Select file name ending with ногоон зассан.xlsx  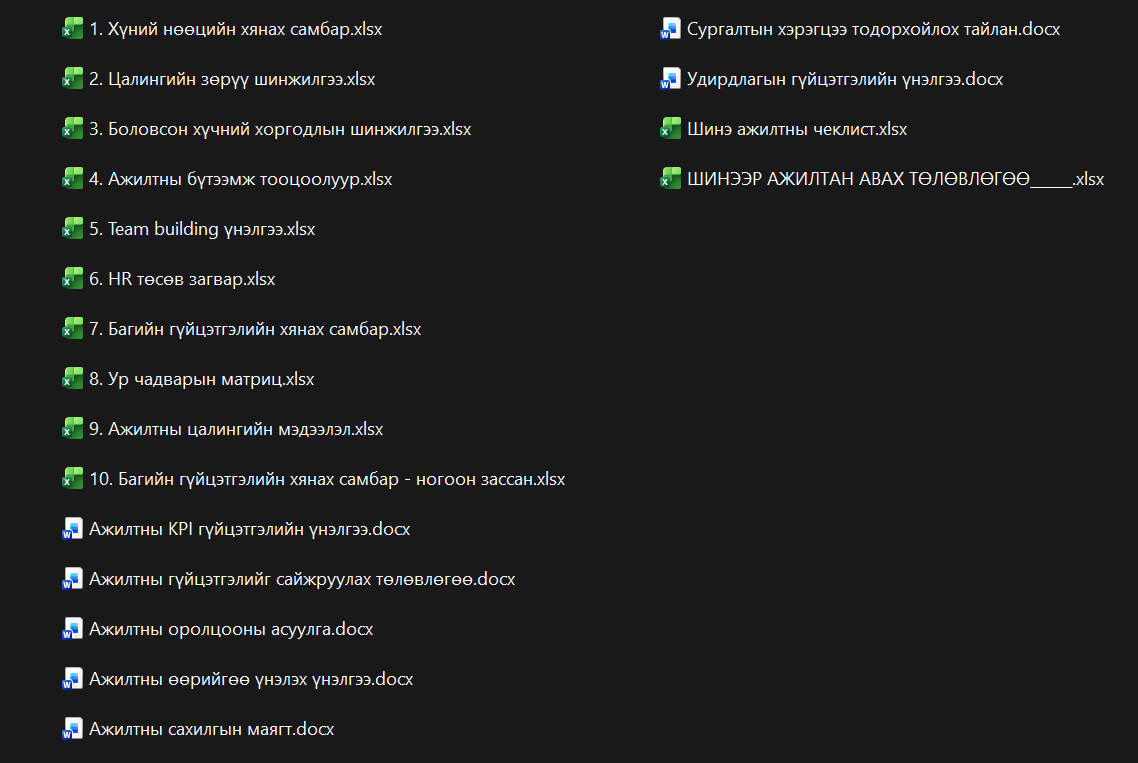[327, 479]
